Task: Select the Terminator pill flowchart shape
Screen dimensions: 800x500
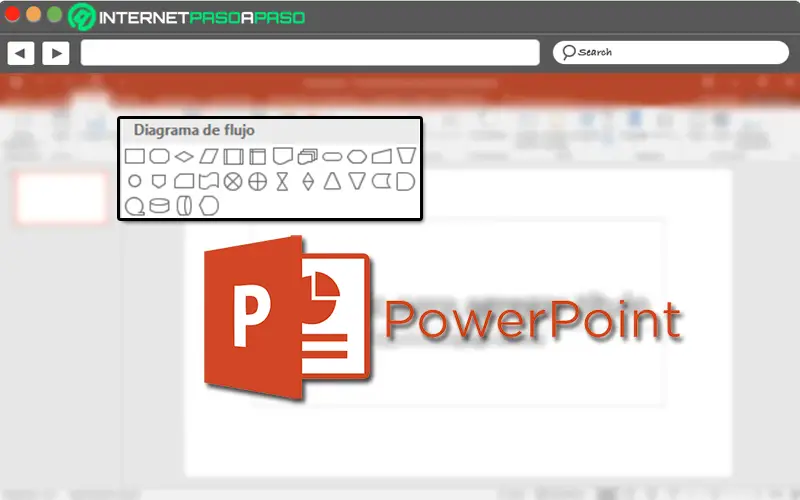Action: [332, 157]
